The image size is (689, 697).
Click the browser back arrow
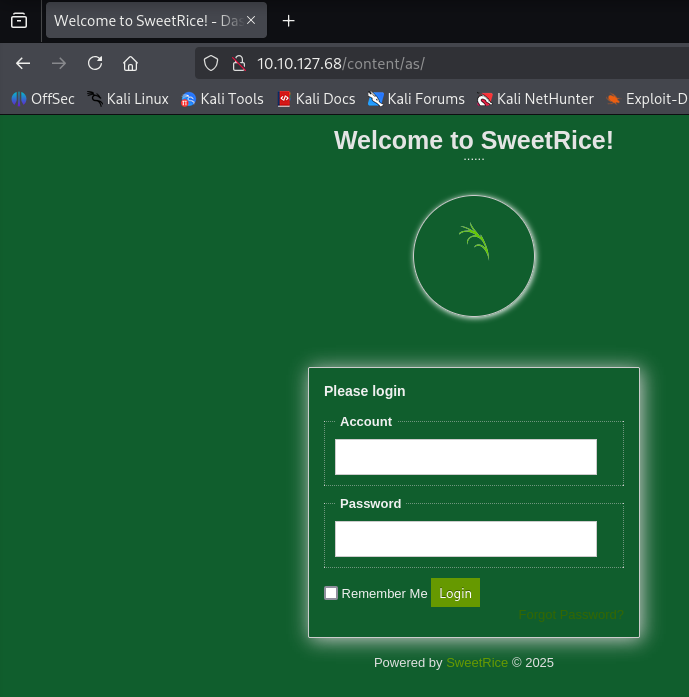pos(23,64)
